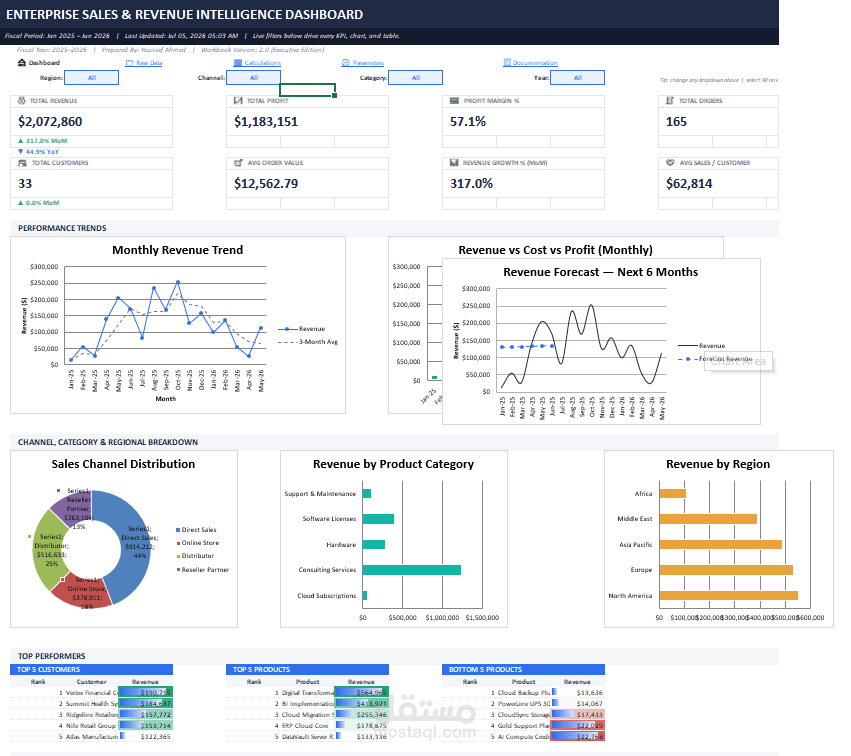
Task: Click the Total Profit chart icon
Action: (x=238, y=100)
